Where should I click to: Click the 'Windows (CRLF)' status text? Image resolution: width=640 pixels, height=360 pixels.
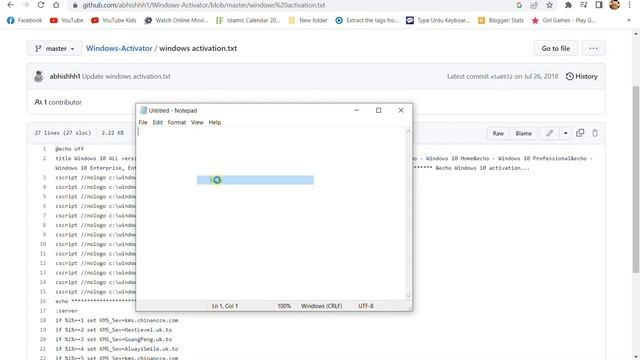tap(321, 306)
